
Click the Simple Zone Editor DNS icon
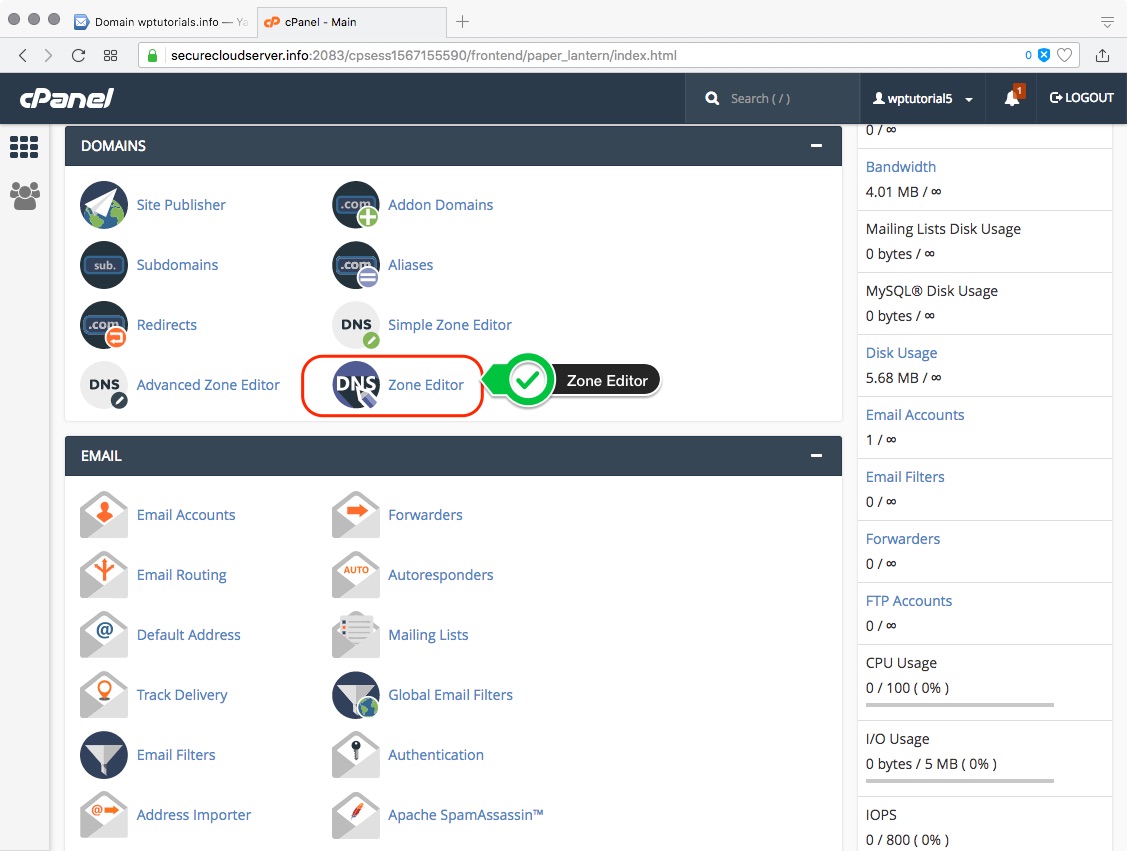point(356,325)
